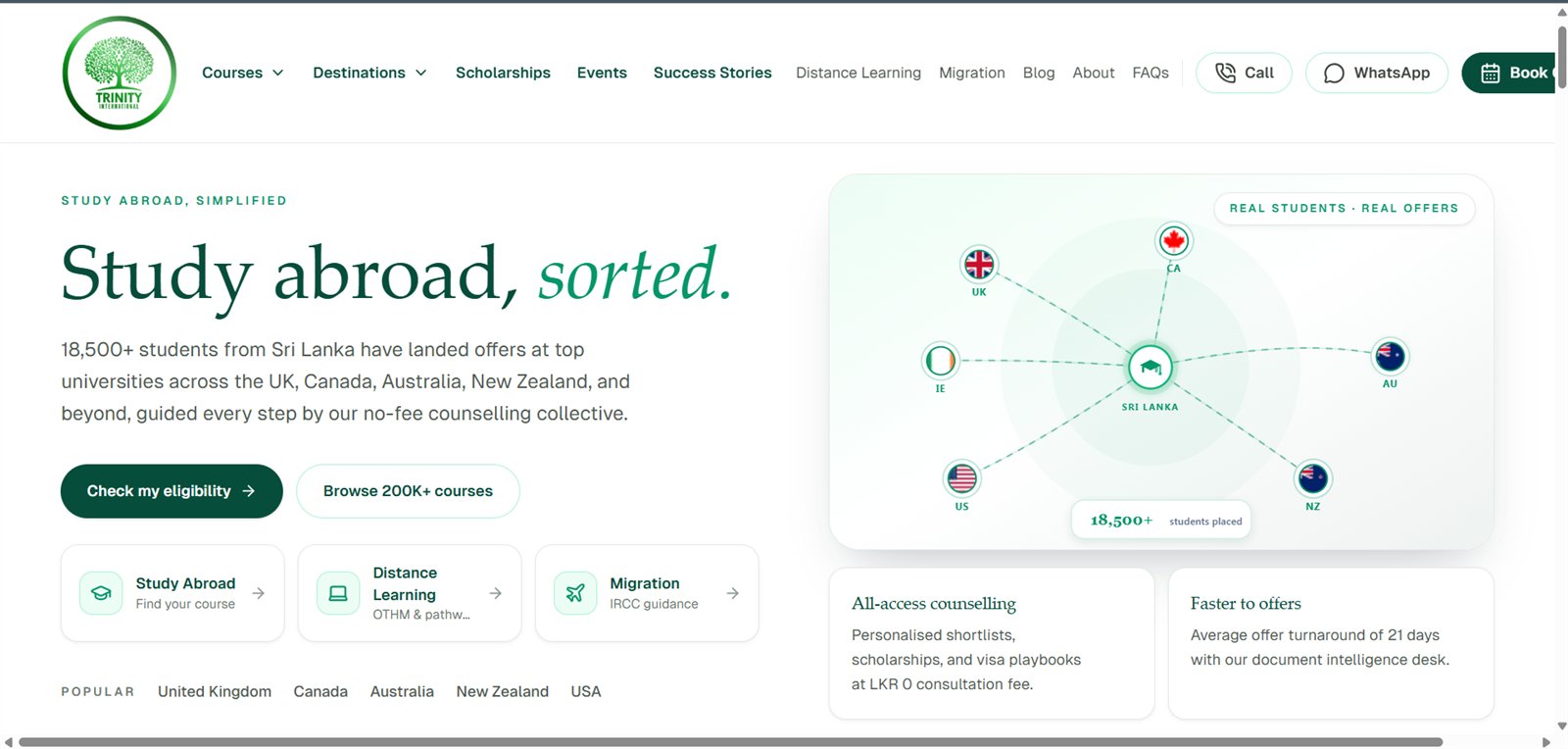This screenshot has height=749, width=1568.
Task: Select Canada popular destination
Action: click(x=320, y=691)
